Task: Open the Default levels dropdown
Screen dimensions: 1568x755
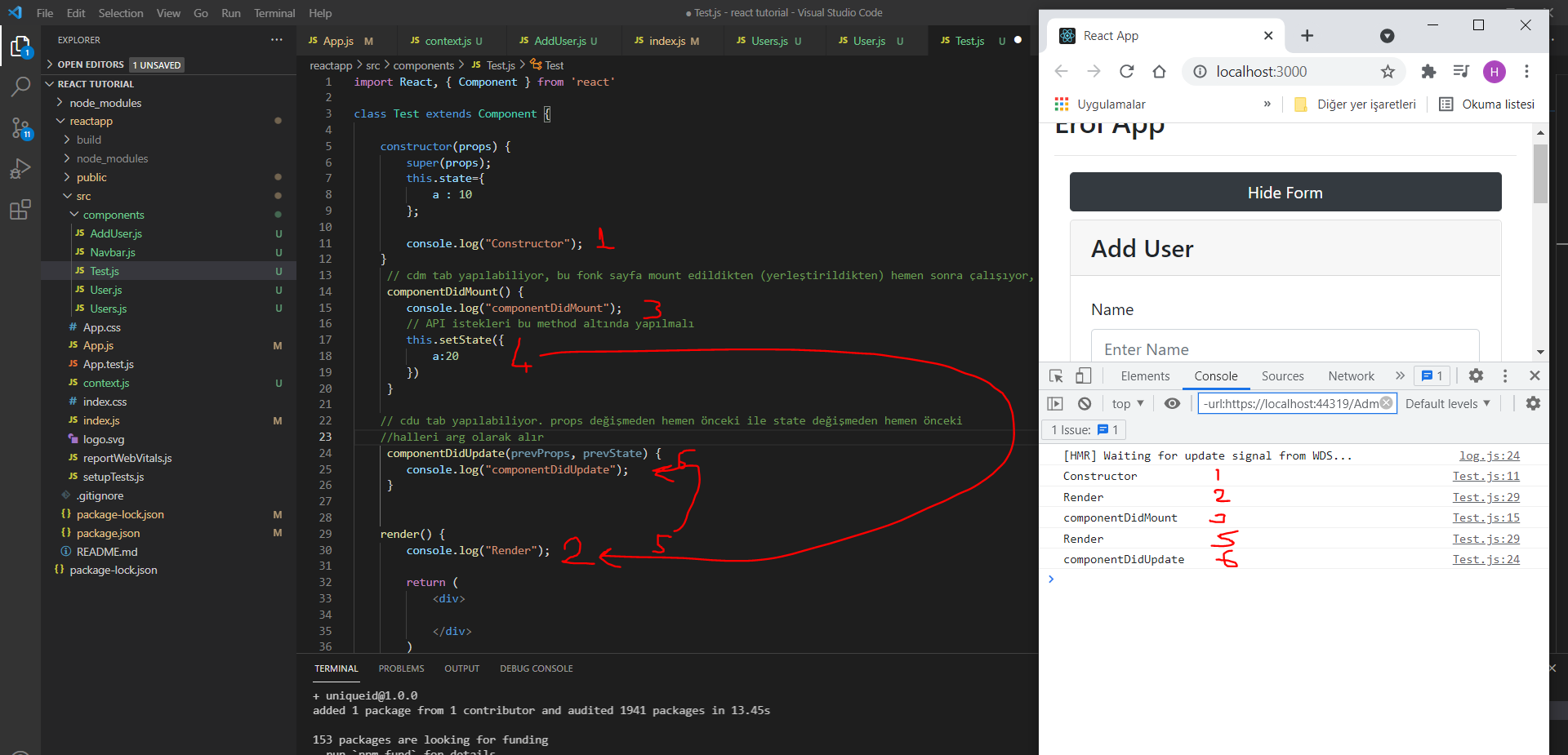Action: coord(1447,403)
